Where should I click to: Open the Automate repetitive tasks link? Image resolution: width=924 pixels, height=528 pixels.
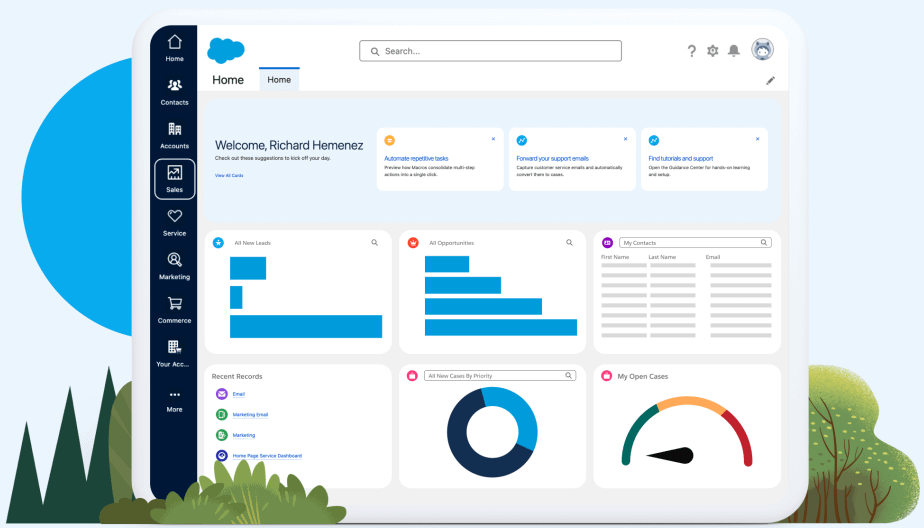[x=416, y=159]
